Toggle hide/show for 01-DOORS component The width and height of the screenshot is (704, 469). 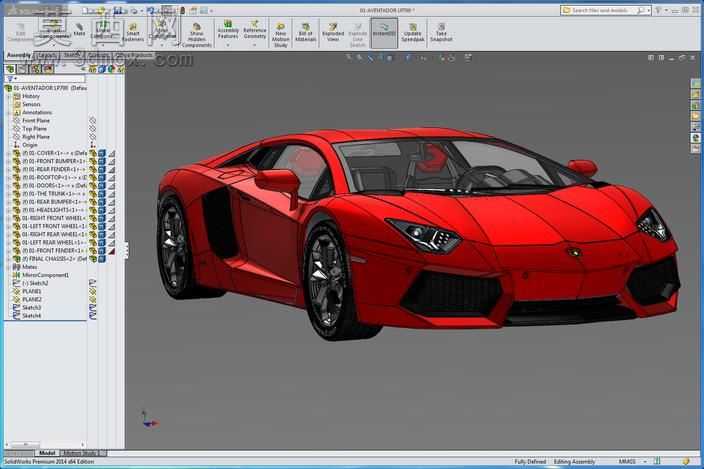(93, 185)
